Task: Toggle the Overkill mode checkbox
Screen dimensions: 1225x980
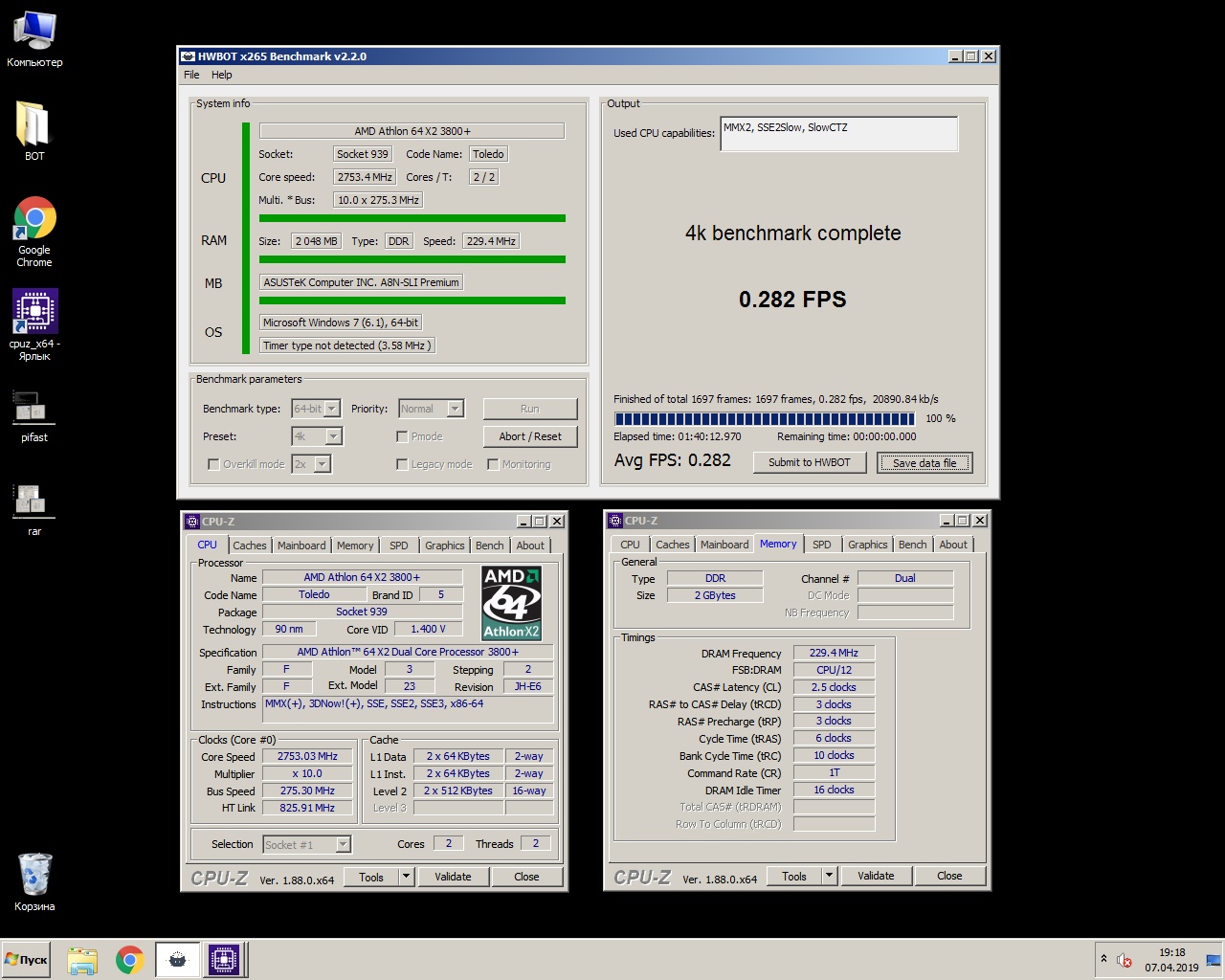Action: click(x=213, y=464)
